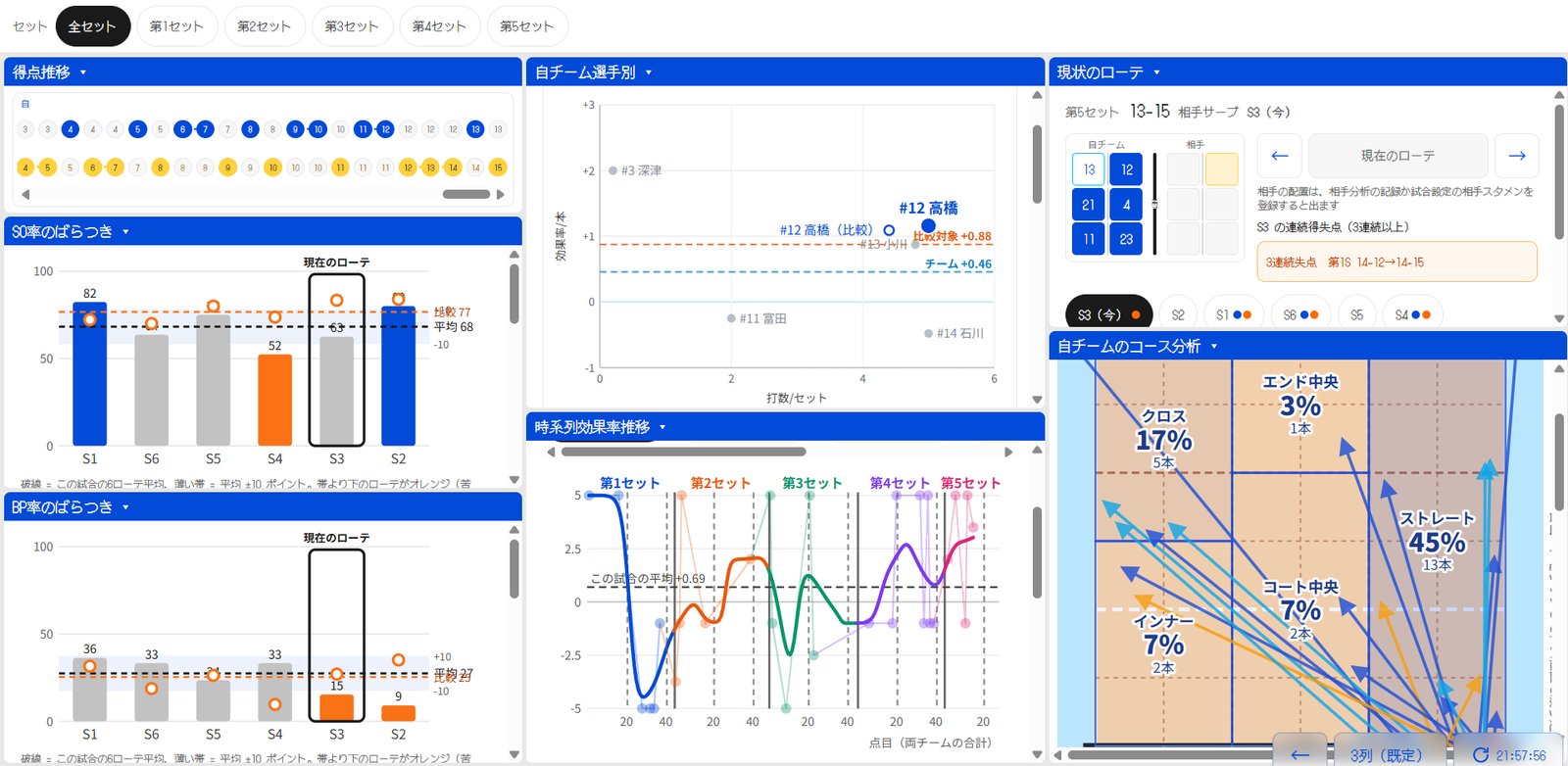Click the refresh icon beside 21:57:56

coord(1481,755)
